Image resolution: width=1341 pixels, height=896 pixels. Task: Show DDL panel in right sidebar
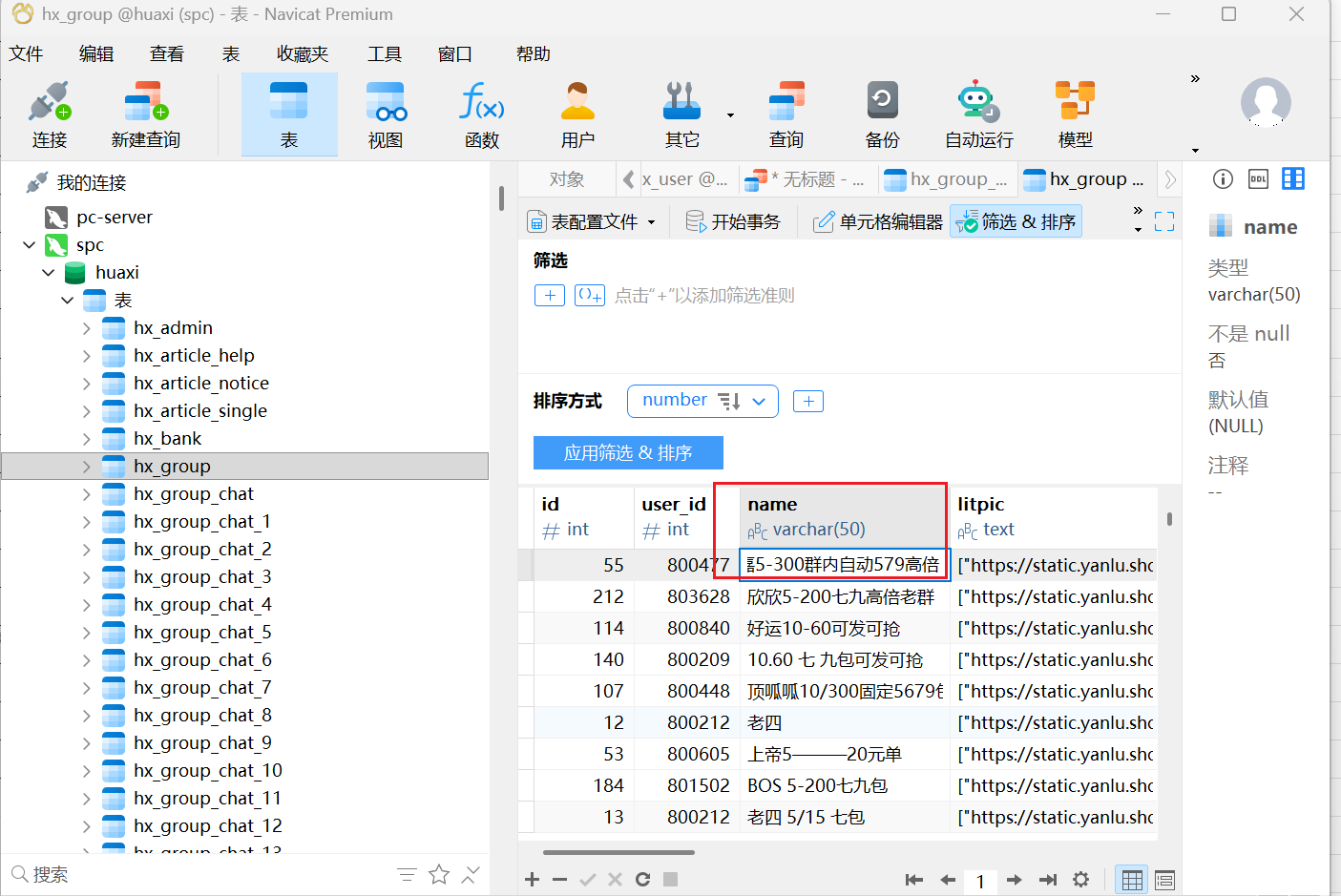(x=1258, y=179)
